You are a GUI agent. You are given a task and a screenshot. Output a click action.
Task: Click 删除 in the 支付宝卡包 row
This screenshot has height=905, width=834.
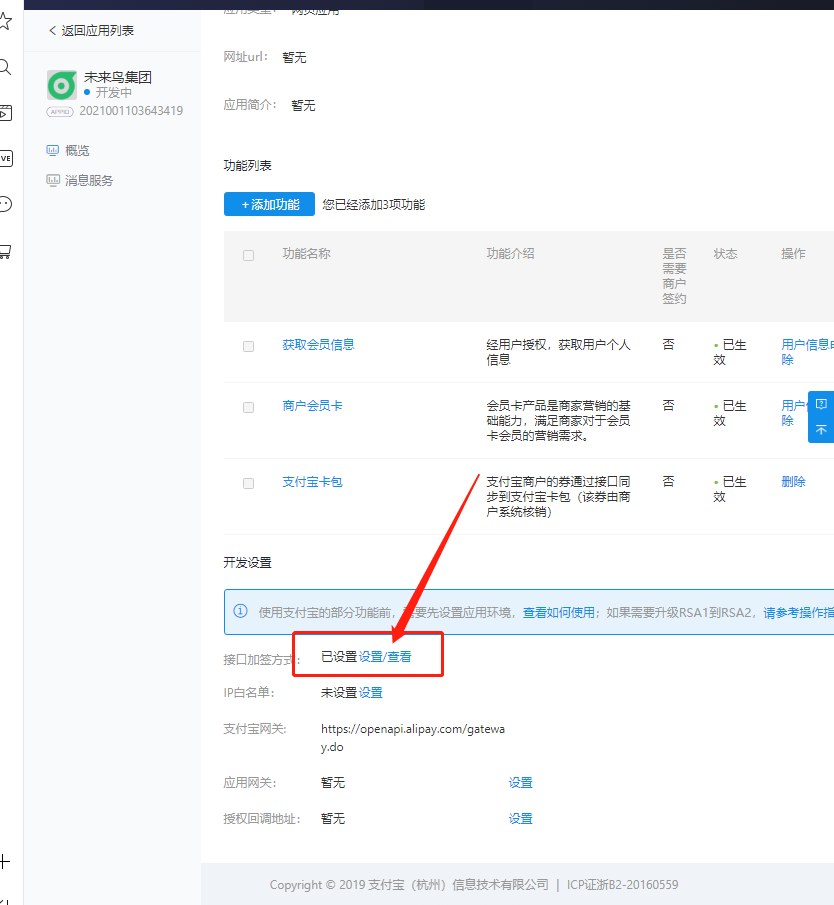[793, 482]
